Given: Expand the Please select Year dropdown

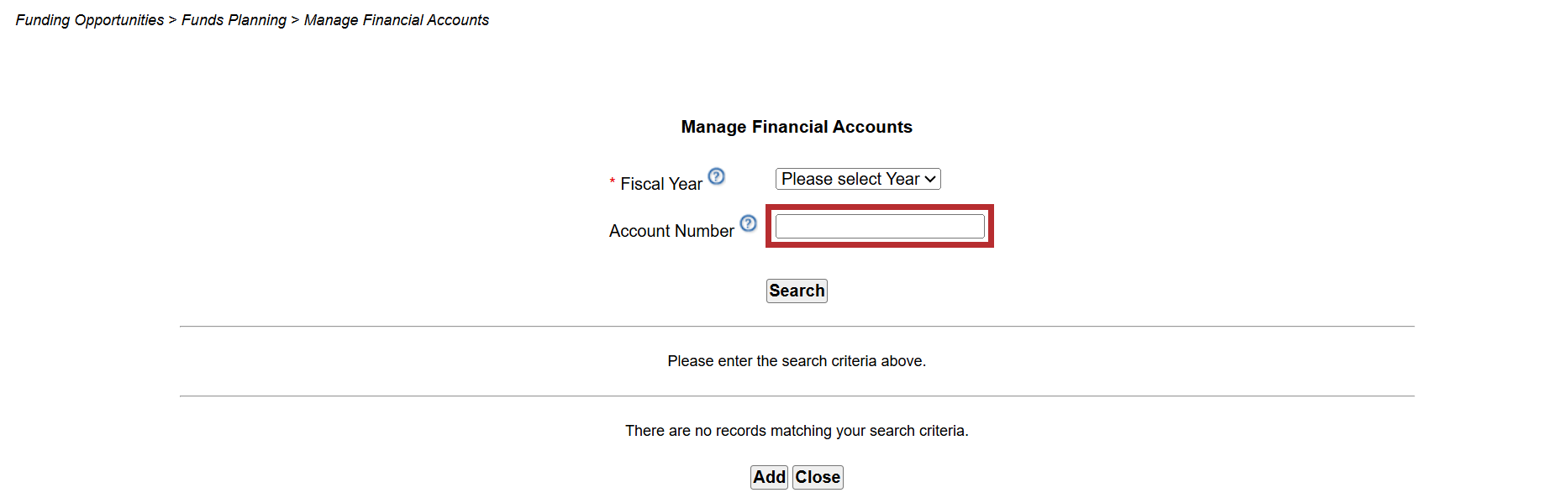Looking at the screenshot, I should click(x=857, y=179).
